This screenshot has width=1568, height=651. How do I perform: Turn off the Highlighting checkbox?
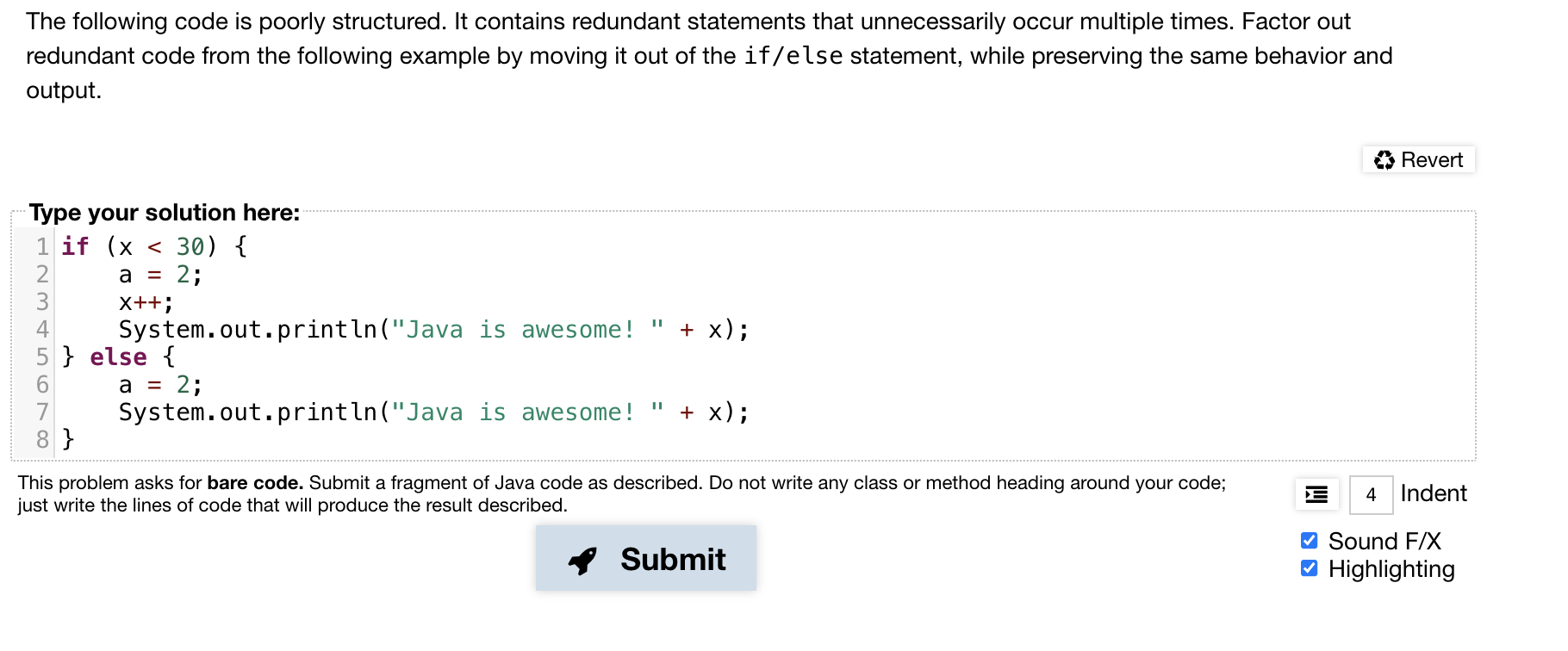click(1310, 568)
